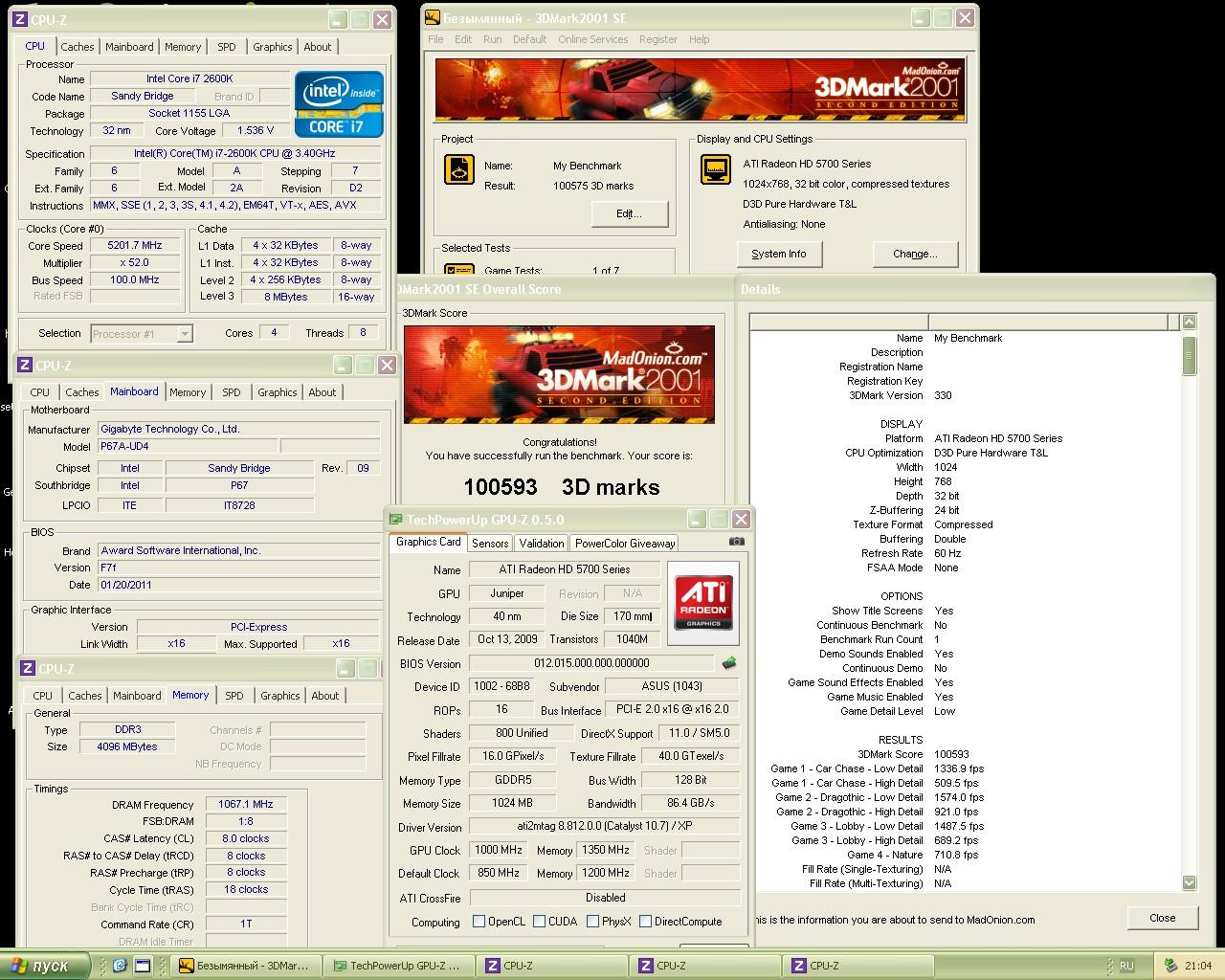Open the Edit menu in 3DMark2001
This screenshot has height=980, width=1225.
click(x=463, y=39)
